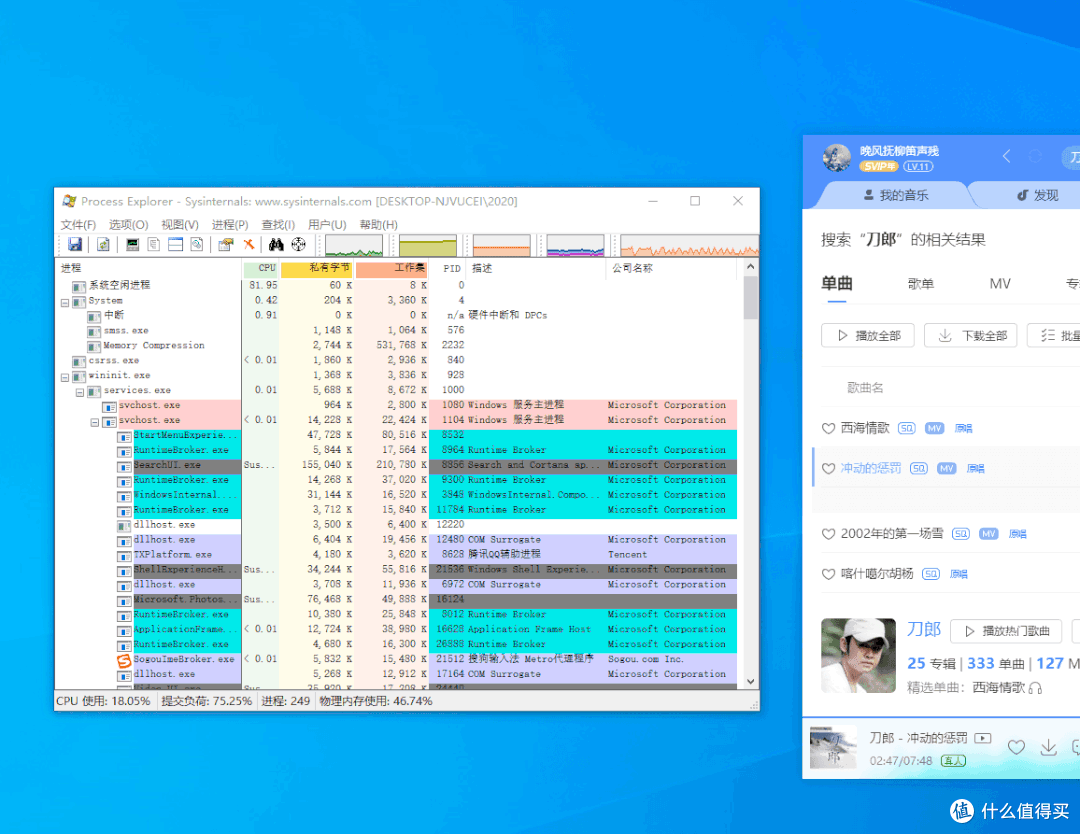
Task: Switch to the 我的音乐 tab
Action: (895, 195)
